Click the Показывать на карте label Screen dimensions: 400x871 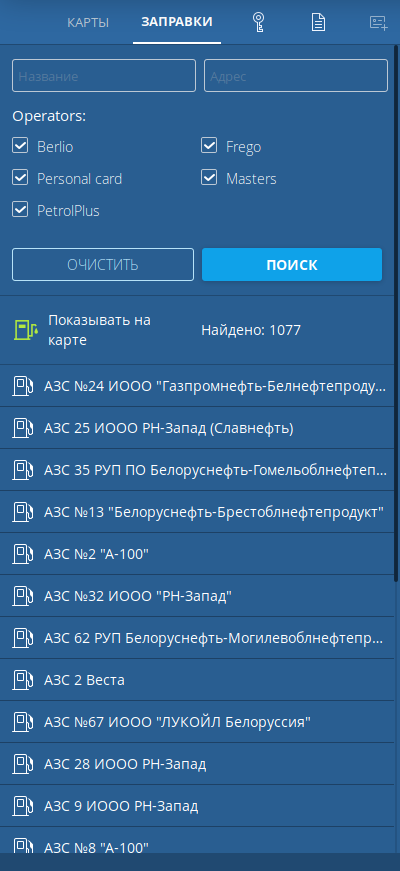pos(99,330)
